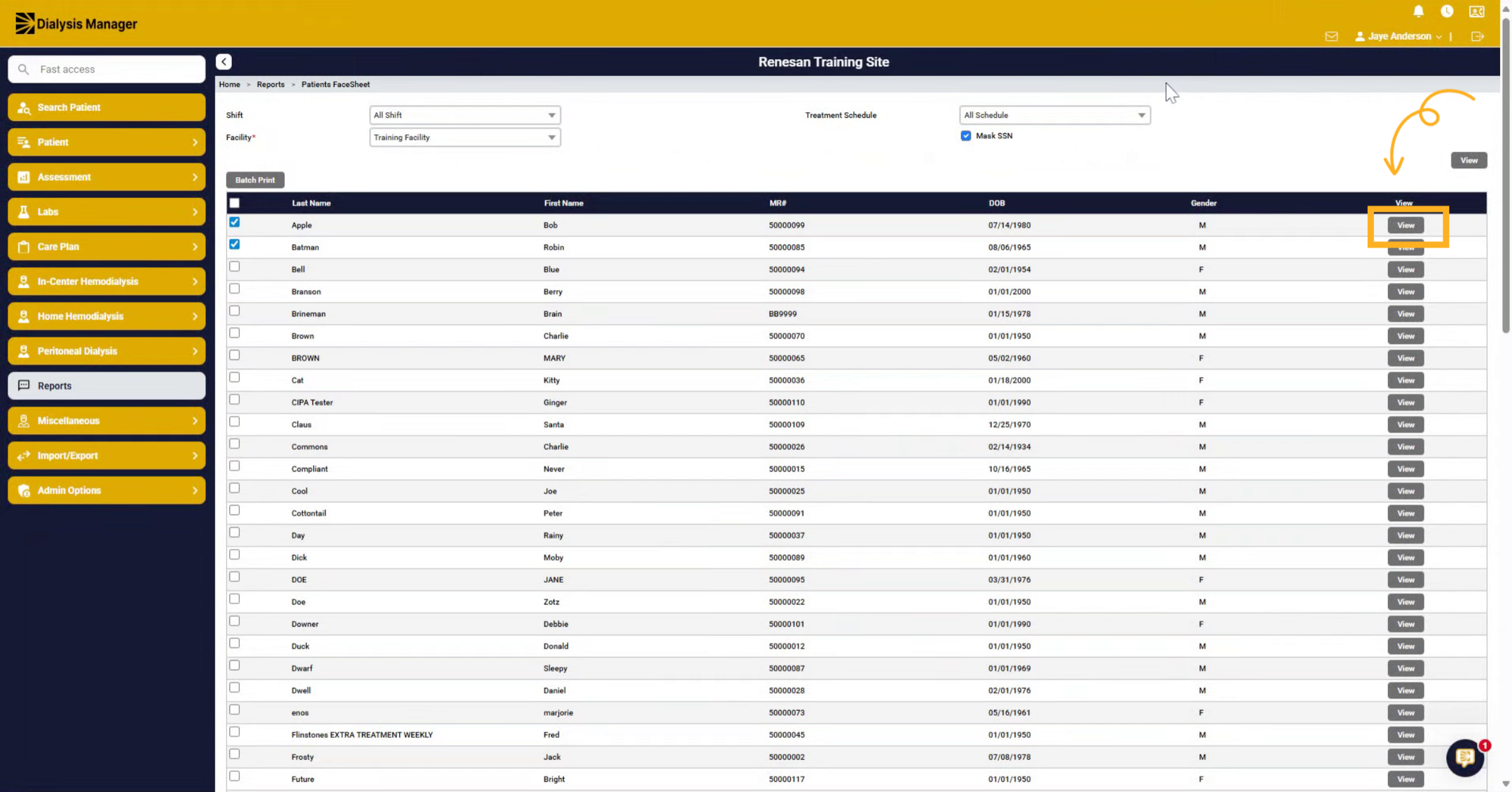The width and height of the screenshot is (1512, 792).
Task: Check the Branson patient row checkbox
Action: pyautogui.click(x=234, y=289)
